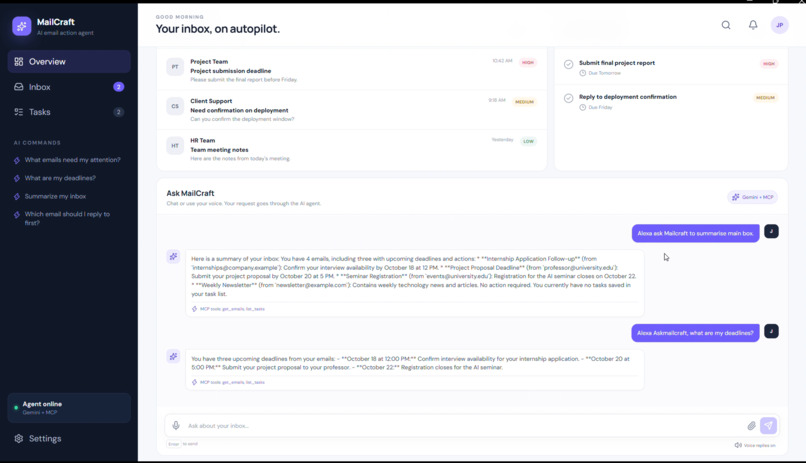Open the JP profile avatar
Screen dimensions: 806x463
tap(779, 25)
